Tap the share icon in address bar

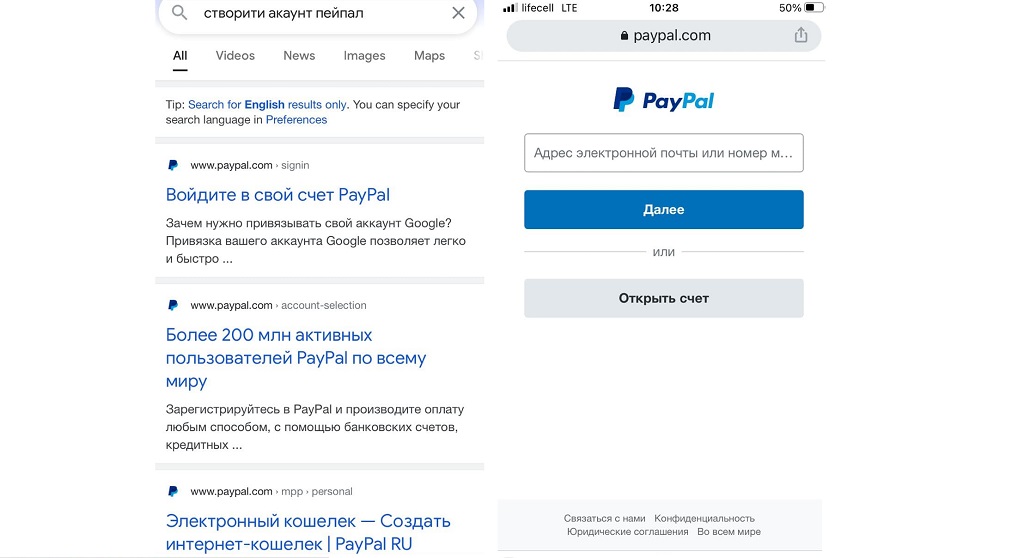tap(801, 35)
